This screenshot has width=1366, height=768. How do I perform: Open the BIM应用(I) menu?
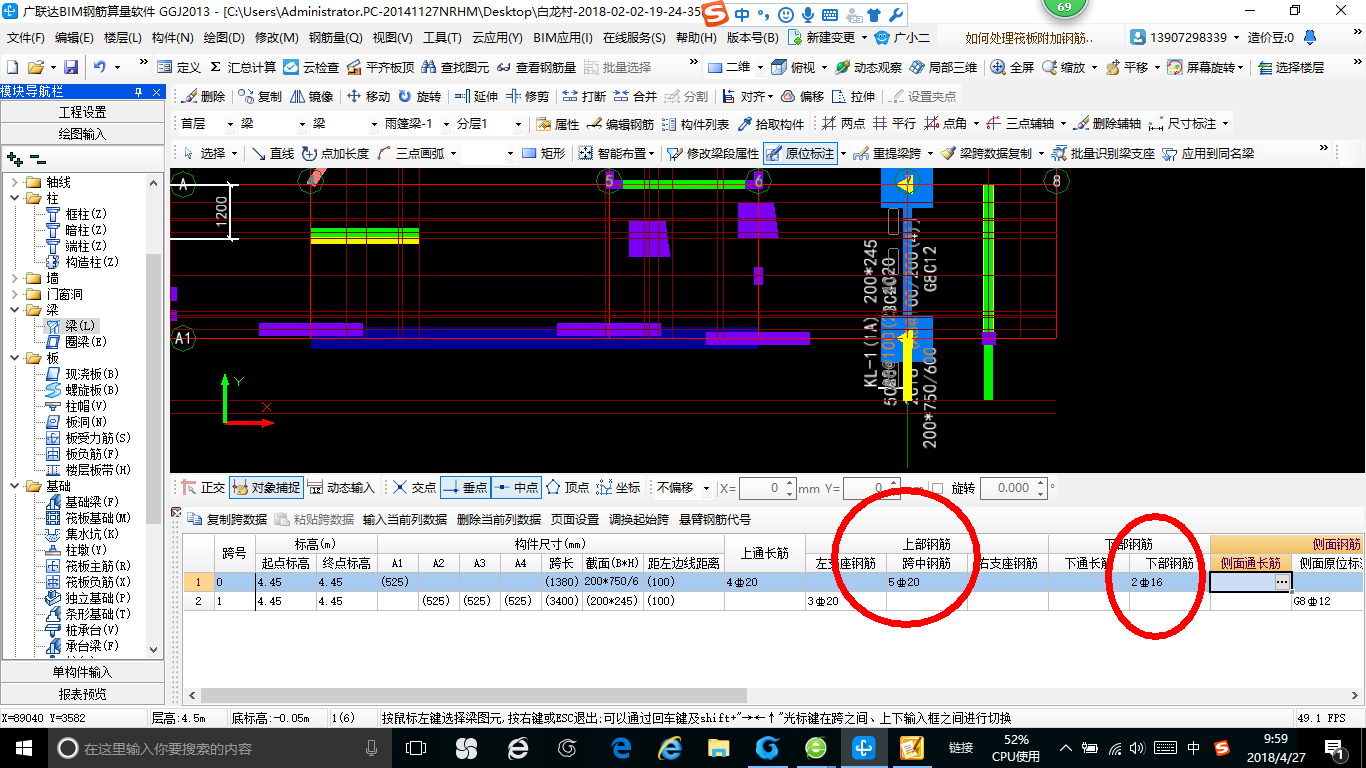(x=563, y=38)
